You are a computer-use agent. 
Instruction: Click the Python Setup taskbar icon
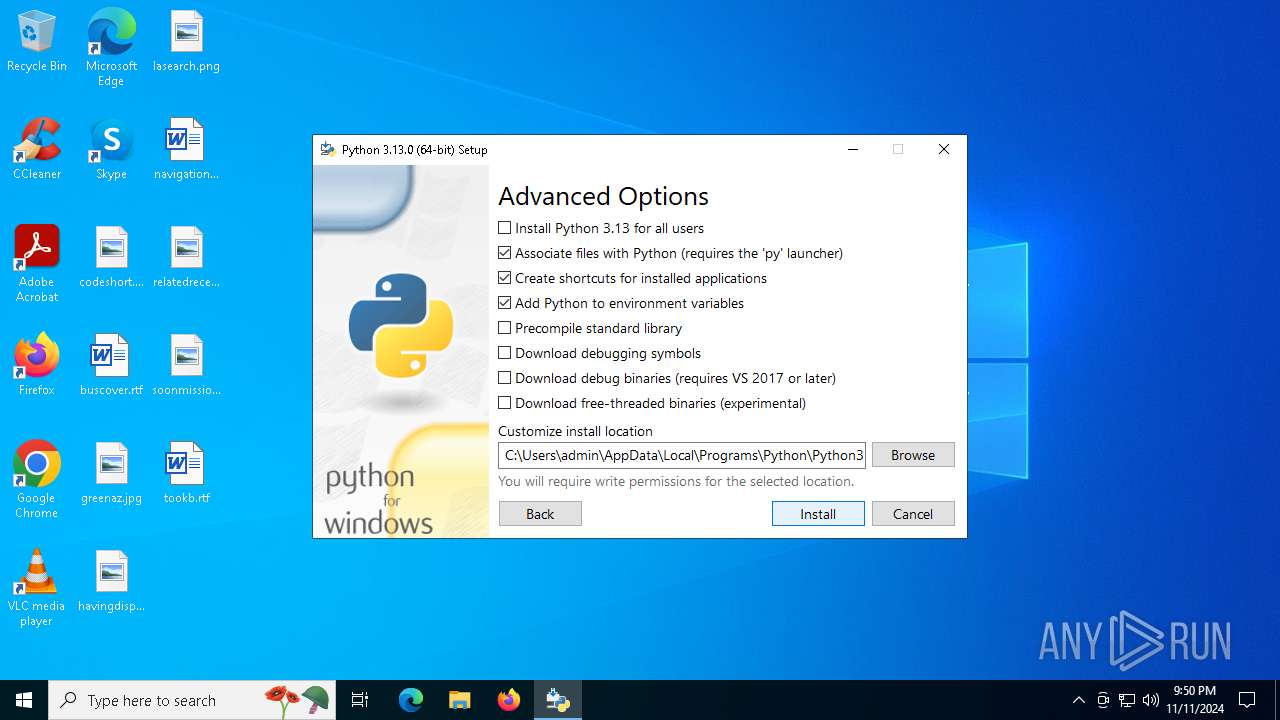click(557, 700)
